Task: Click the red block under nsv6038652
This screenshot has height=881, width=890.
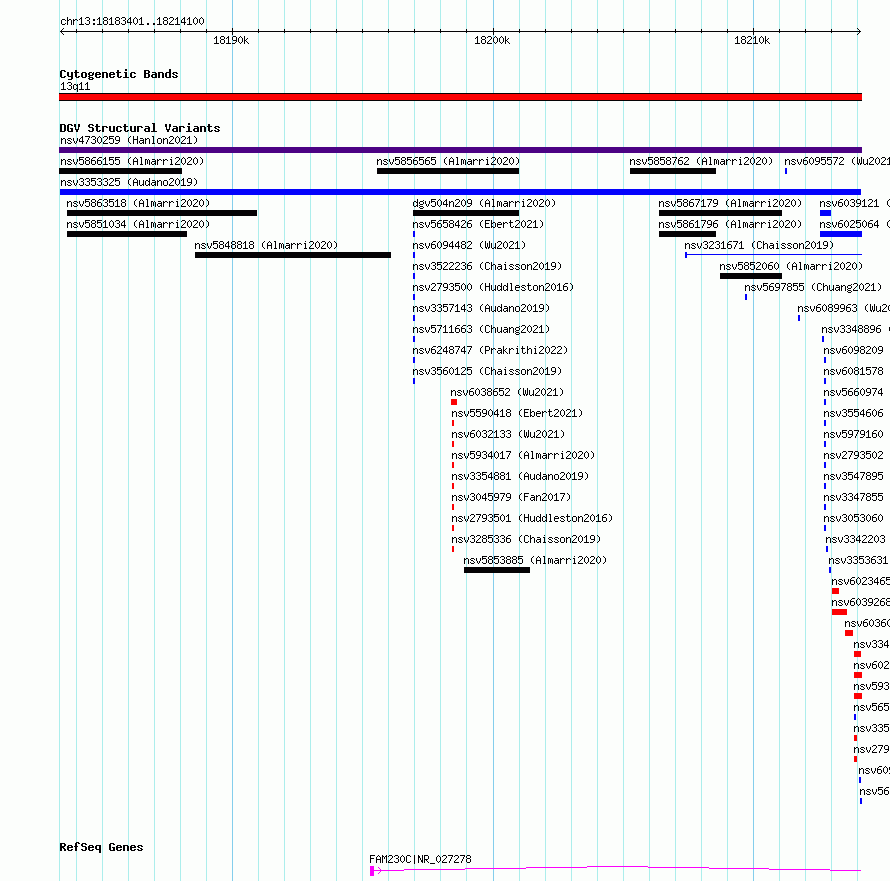Action: point(454,402)
